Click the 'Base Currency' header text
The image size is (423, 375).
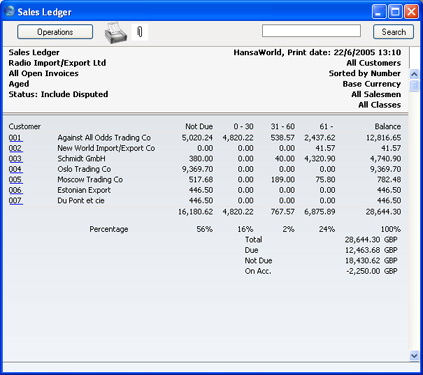(372, 84)
